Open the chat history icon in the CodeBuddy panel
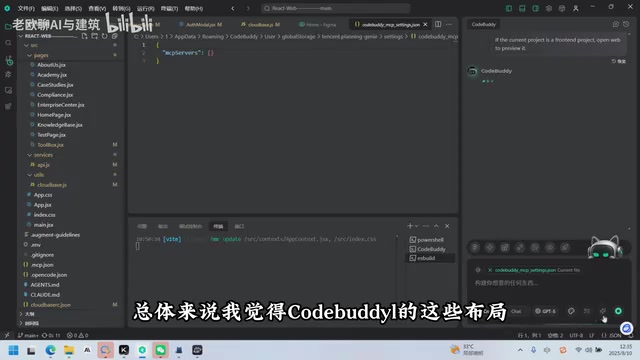 pos(626,24)
